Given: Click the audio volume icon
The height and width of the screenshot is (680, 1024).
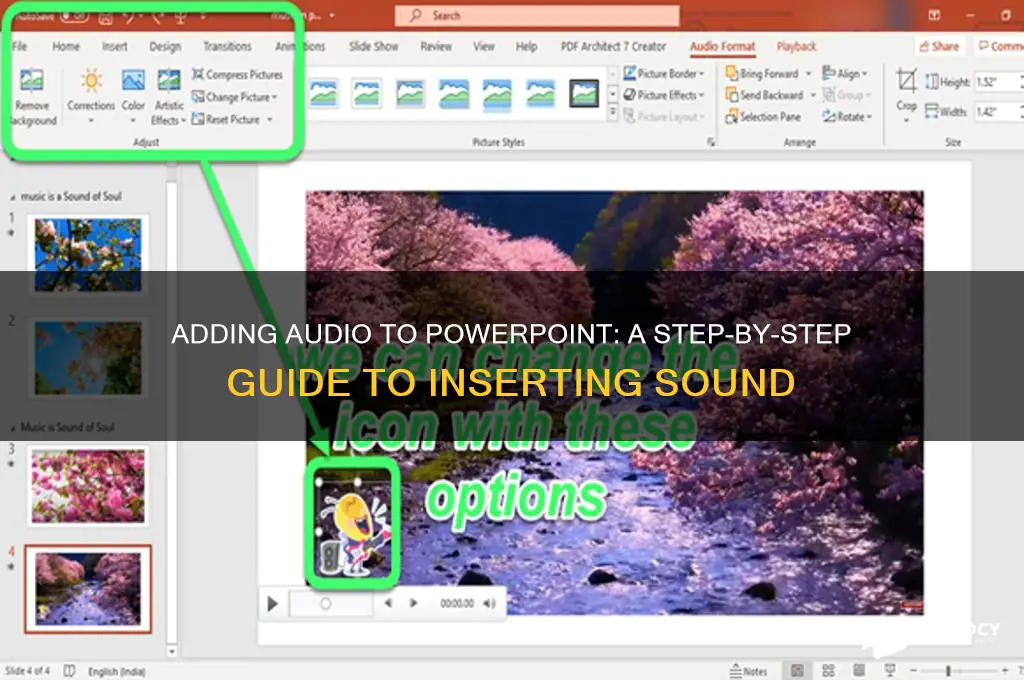Looking at the screenshot, I should pos(489,604).
